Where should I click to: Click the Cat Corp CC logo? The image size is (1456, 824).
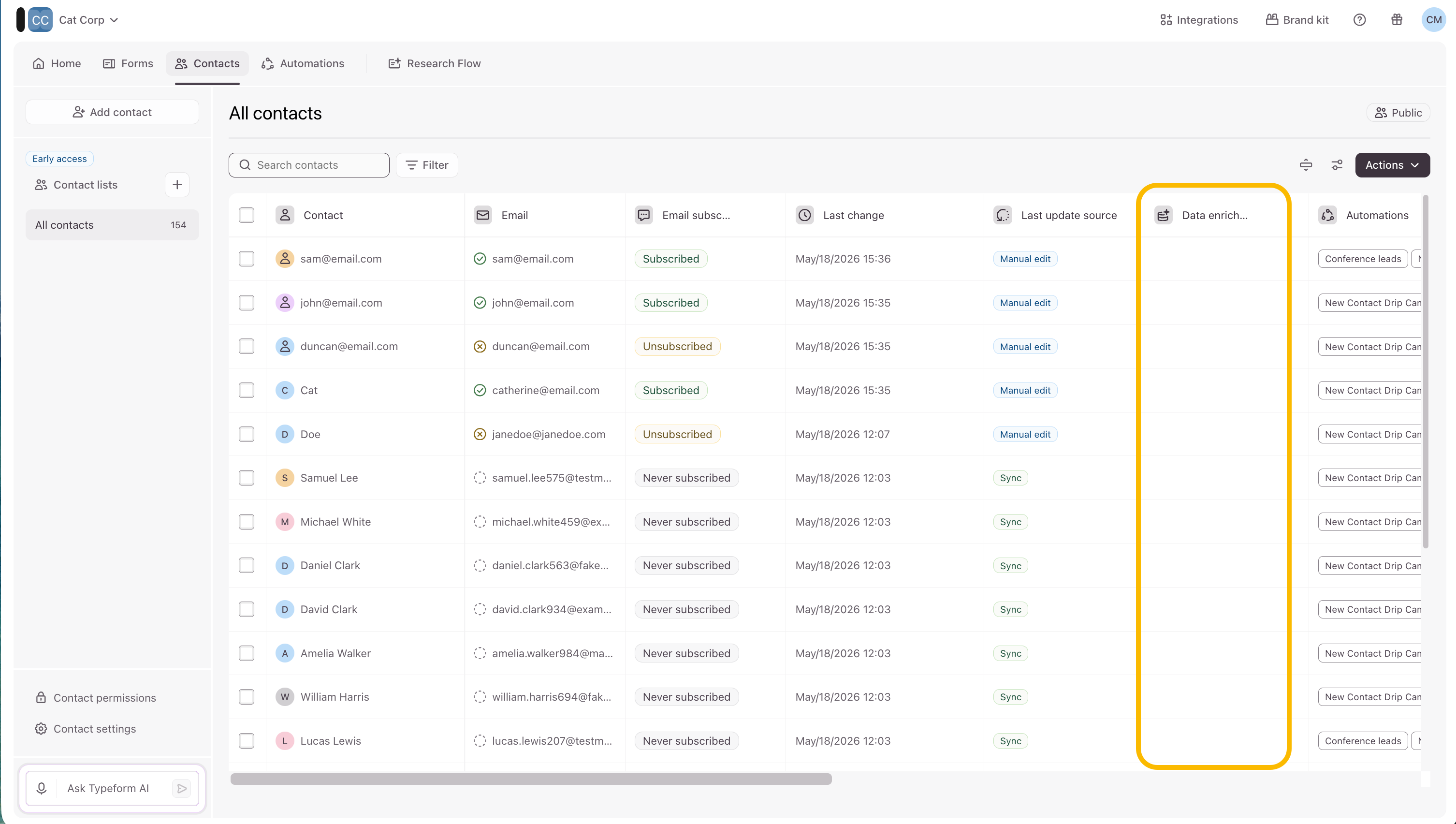click(40, 20)
